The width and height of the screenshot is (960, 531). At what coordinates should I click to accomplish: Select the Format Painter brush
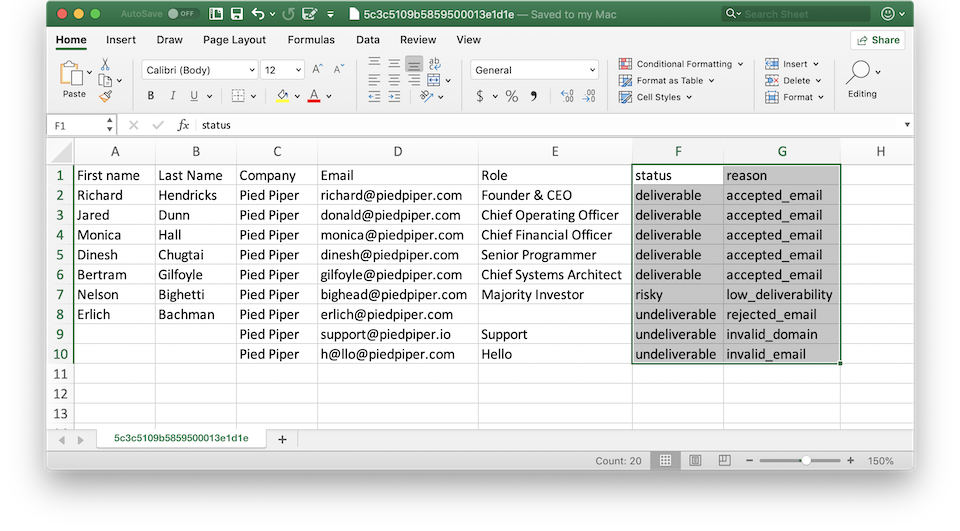coord(105,96)
